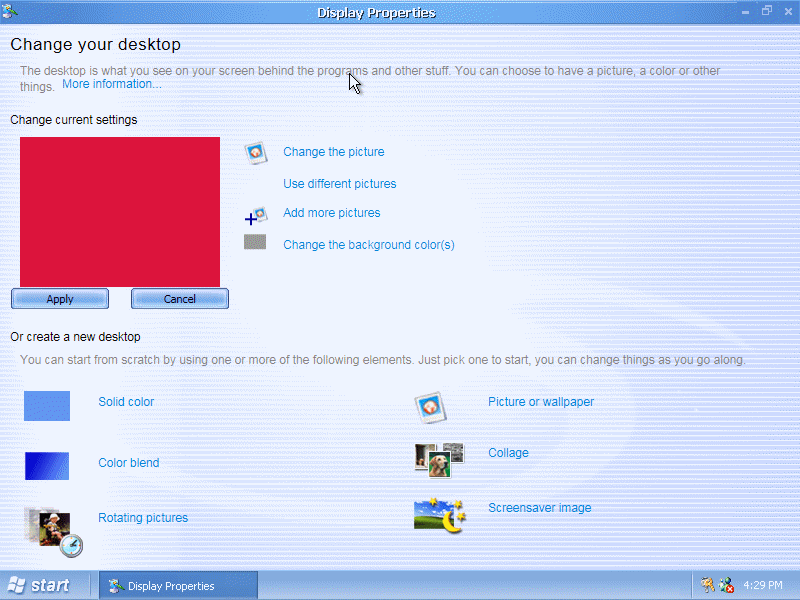Click the red desktop preview
The width and height of the screenshot is (800, 600).
click(x=120, y=212)
